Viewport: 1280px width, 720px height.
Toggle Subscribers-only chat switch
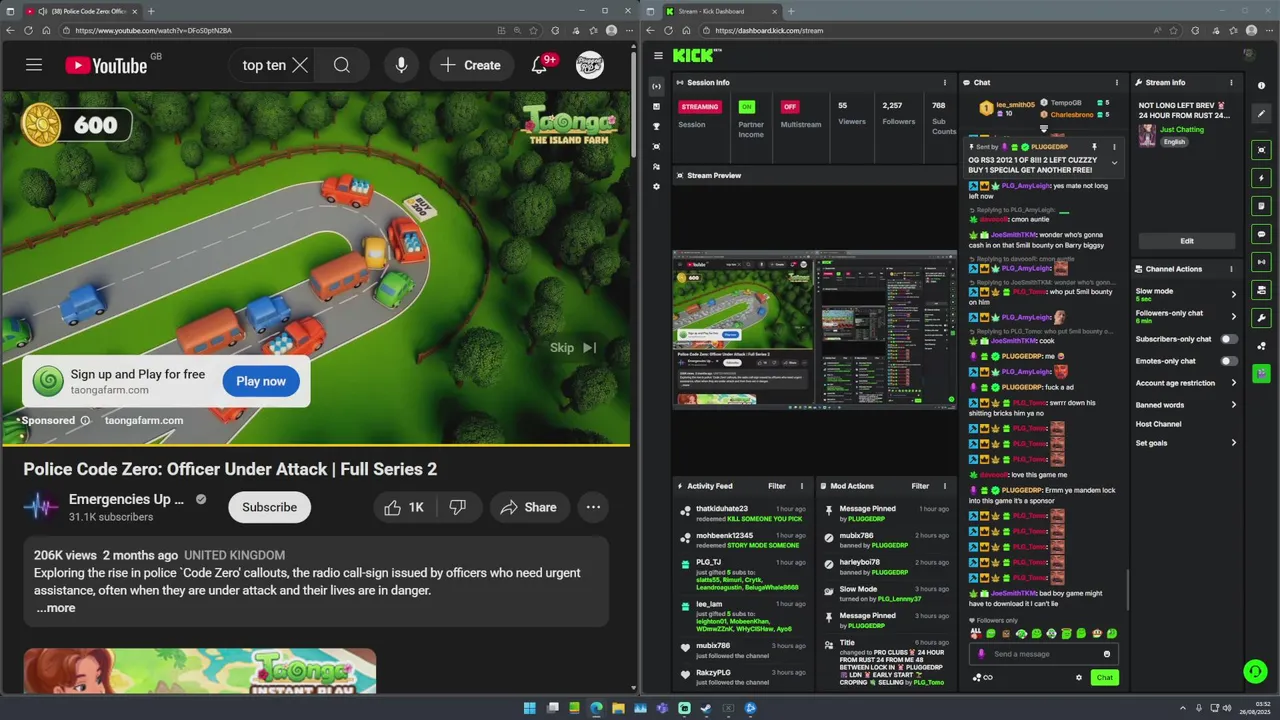click(1228, 339)
